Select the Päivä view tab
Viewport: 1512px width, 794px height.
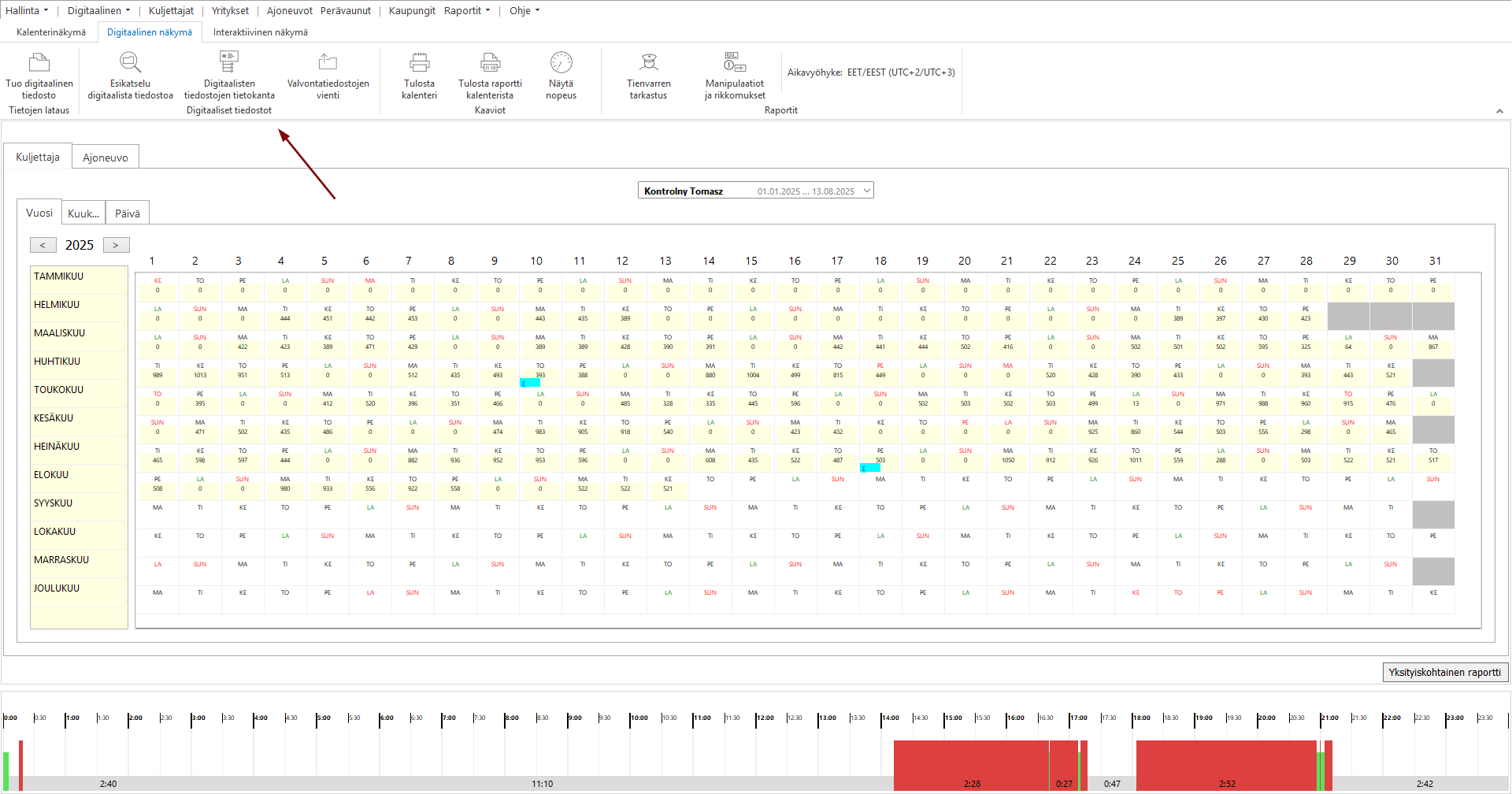pos(128,213)
